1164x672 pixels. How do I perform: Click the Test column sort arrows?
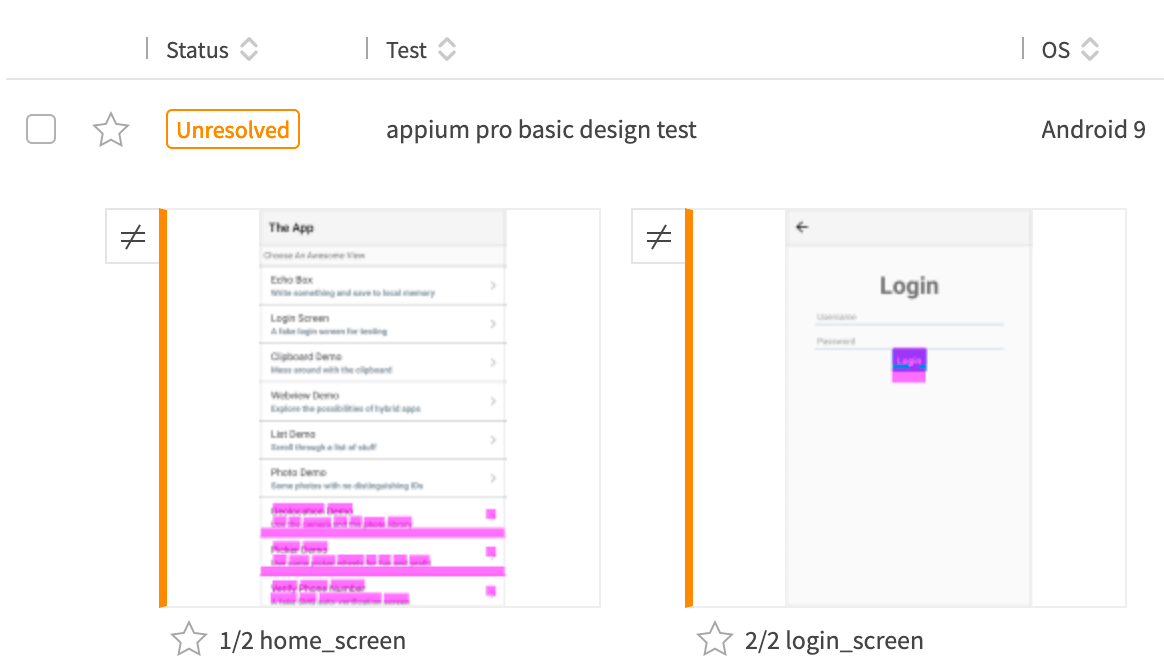click(447, 49)
